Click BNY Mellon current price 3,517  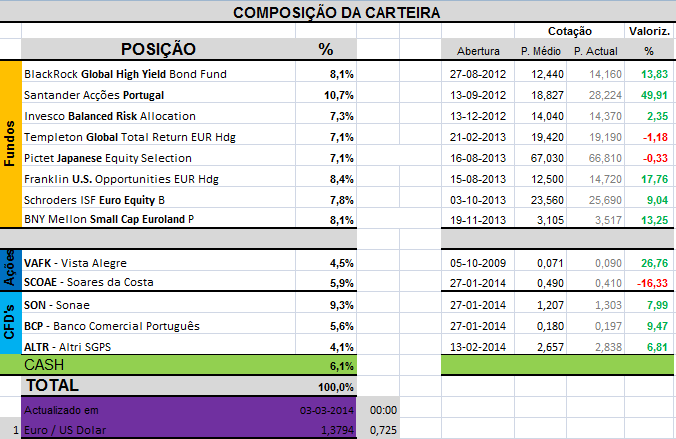point(602,221)
